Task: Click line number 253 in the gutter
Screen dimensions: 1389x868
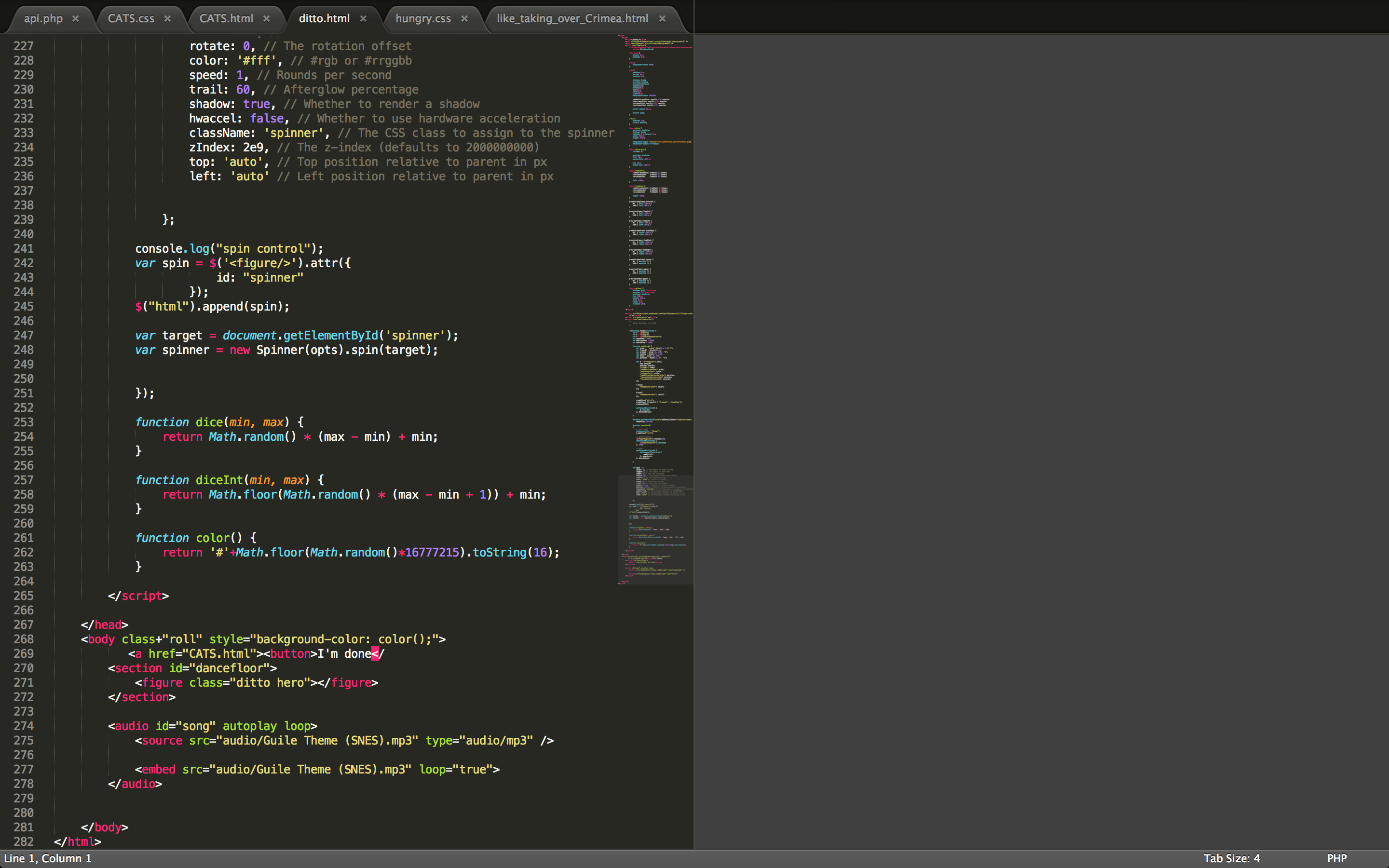Action: tap(24, 422)
